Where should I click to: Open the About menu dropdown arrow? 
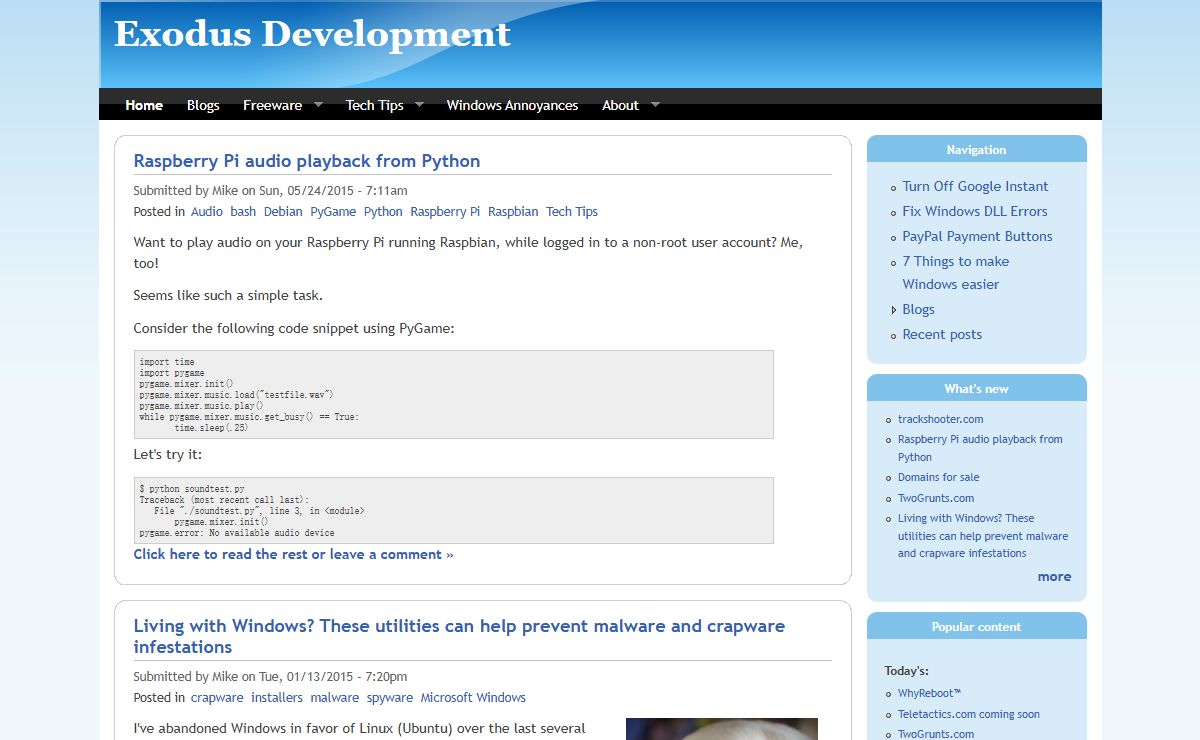point(655,104)
